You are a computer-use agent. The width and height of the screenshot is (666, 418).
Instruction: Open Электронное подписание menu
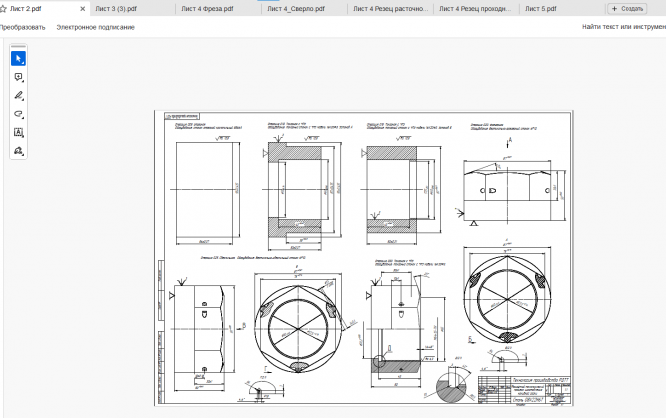96,27
